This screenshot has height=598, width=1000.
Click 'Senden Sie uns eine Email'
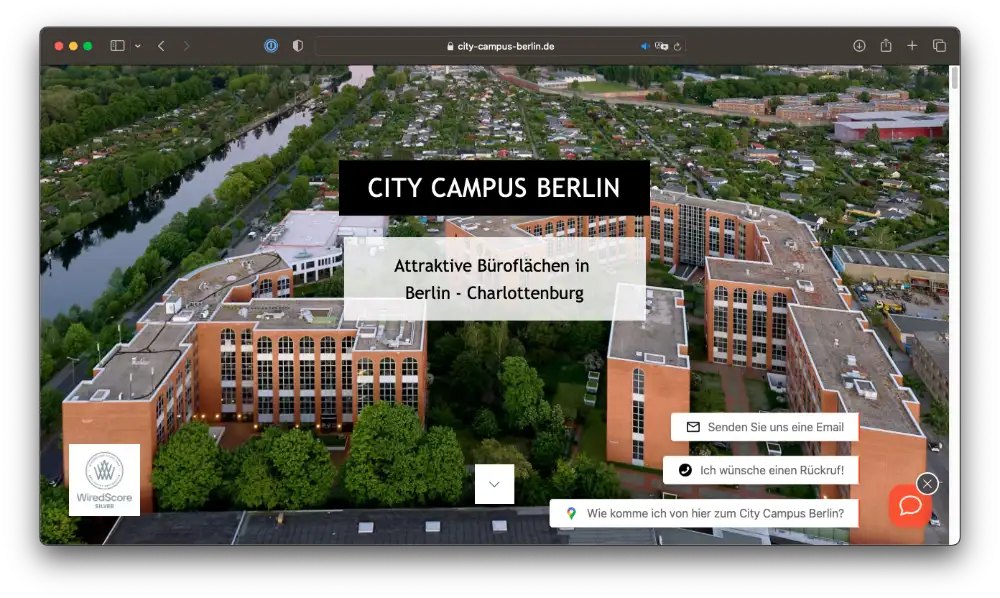coord(765,427)
